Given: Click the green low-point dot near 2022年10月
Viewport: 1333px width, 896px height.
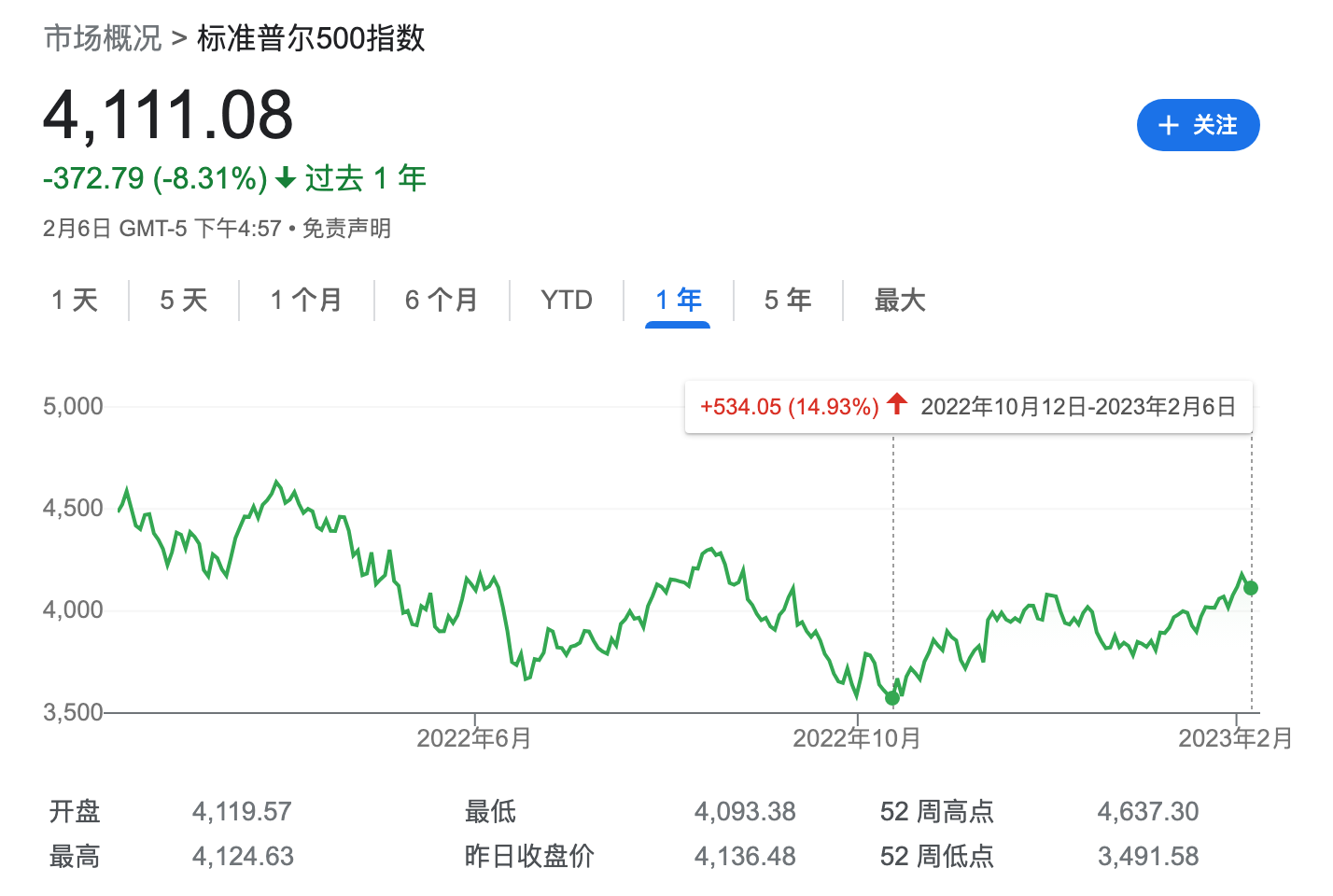Looking at the screenshot, I should click(x=892, y=698).
